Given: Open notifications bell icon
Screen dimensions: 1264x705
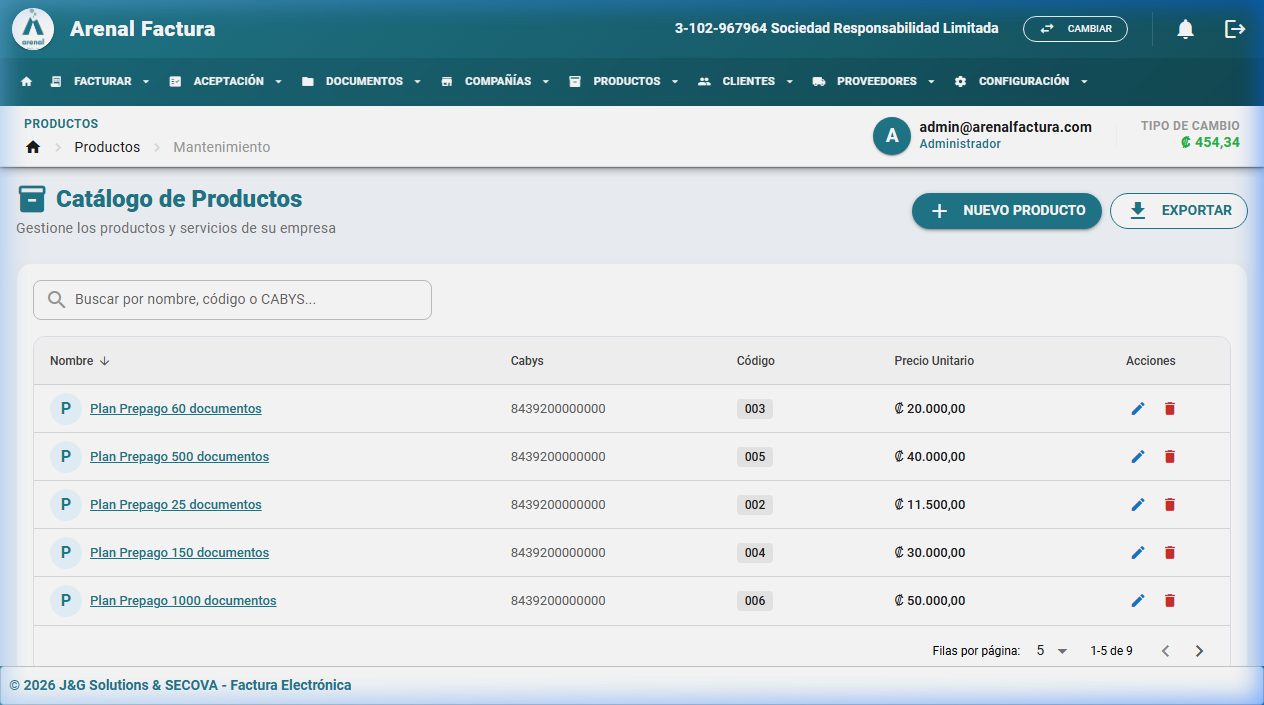Looking at the screenshot, I should click(x=1185, y=29).
